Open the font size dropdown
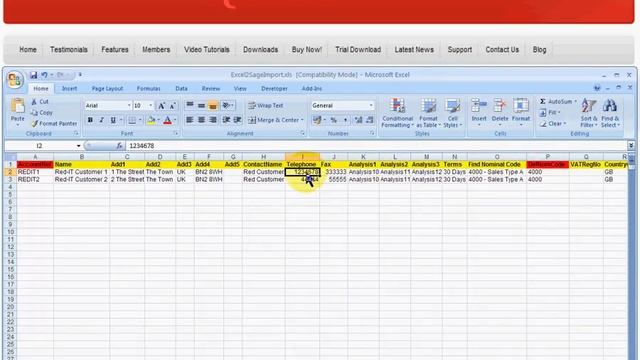This screenshot has width=640, height=360. (x=151, y=106)
